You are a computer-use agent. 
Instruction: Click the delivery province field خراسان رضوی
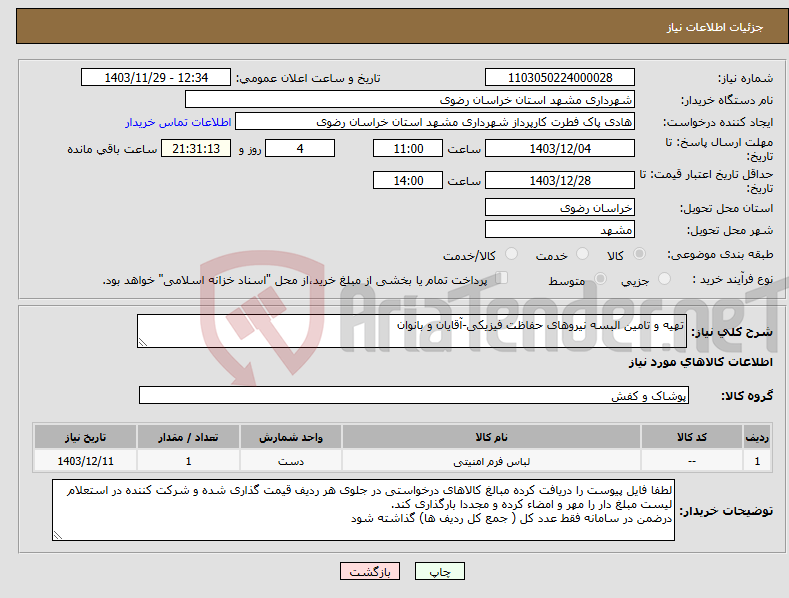point(560,207)
